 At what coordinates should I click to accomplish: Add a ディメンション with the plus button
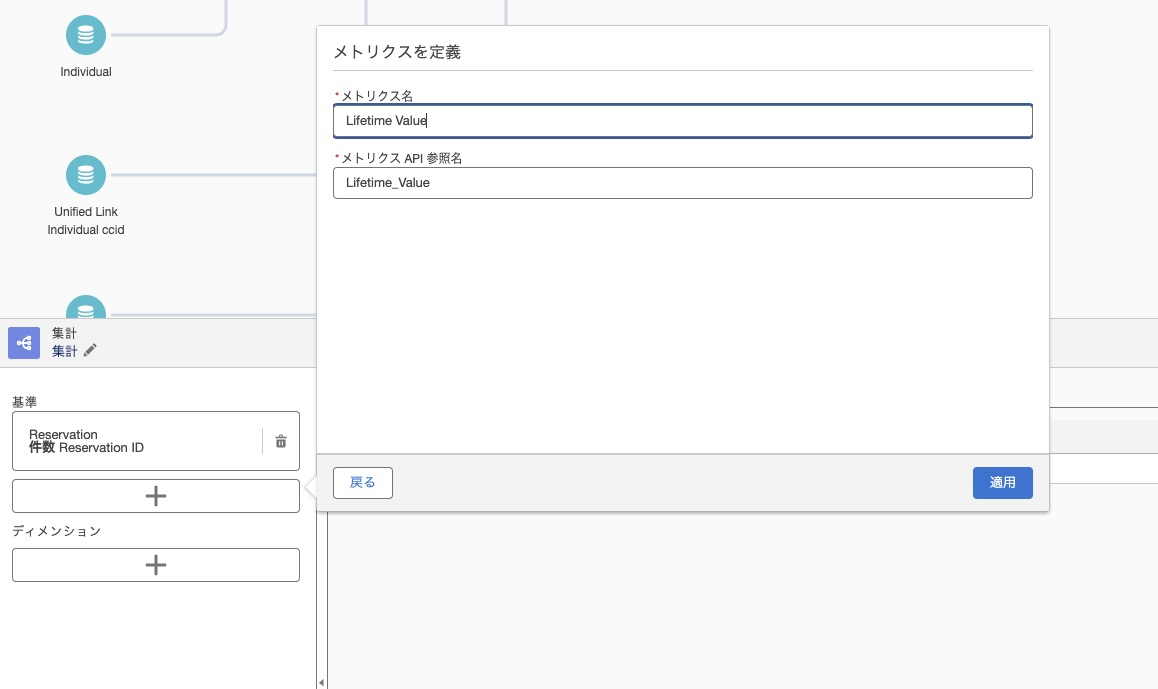tap(156, 565)
